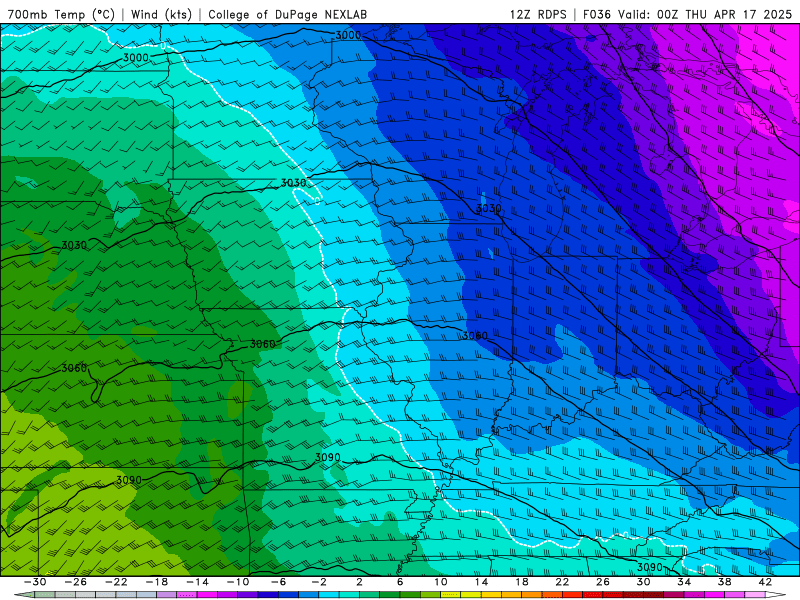The image size is (800, 600).
Task: Click the "College of DuPage NEXLAB" credit text
Action: pos(287,14)
